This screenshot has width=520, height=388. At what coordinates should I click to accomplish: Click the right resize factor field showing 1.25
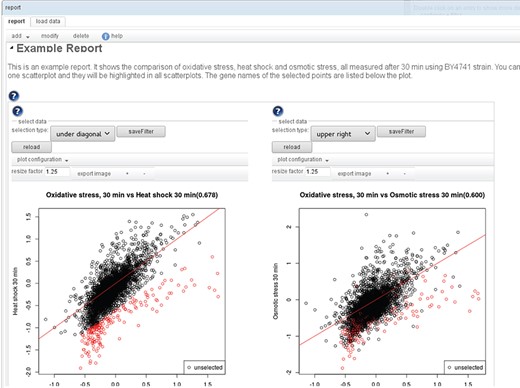pos(318,172)
